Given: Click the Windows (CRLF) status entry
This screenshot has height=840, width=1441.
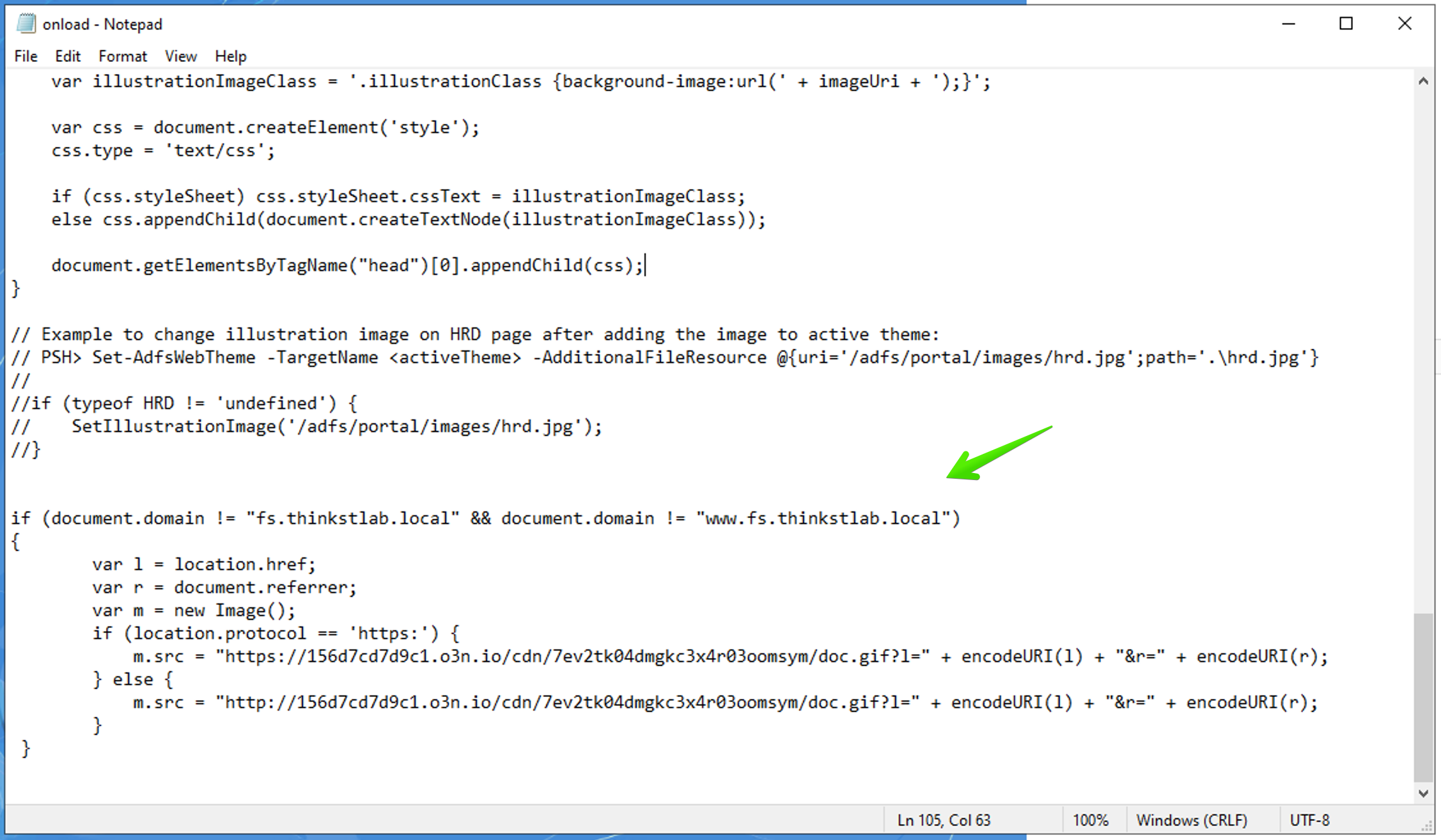Looking at the screenshot, I should pos(1192,820).
